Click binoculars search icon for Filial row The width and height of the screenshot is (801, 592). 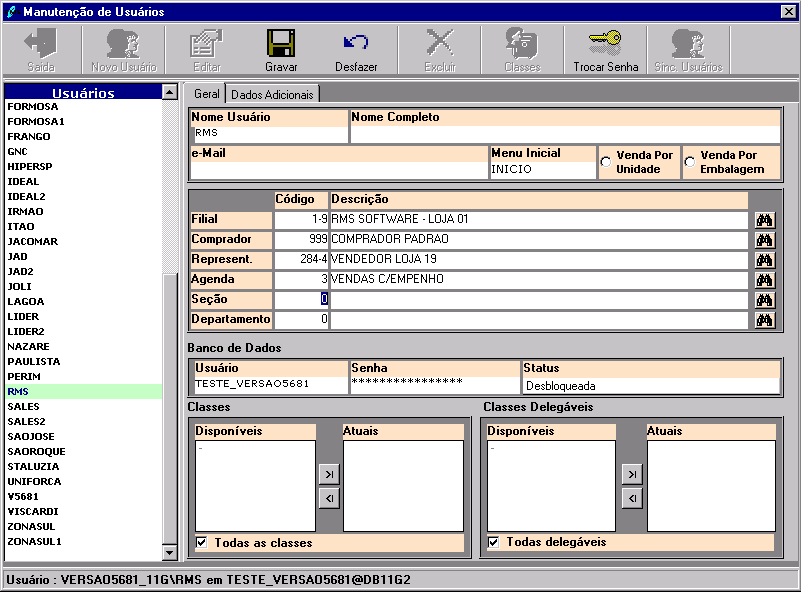click(x=765, y=220)
